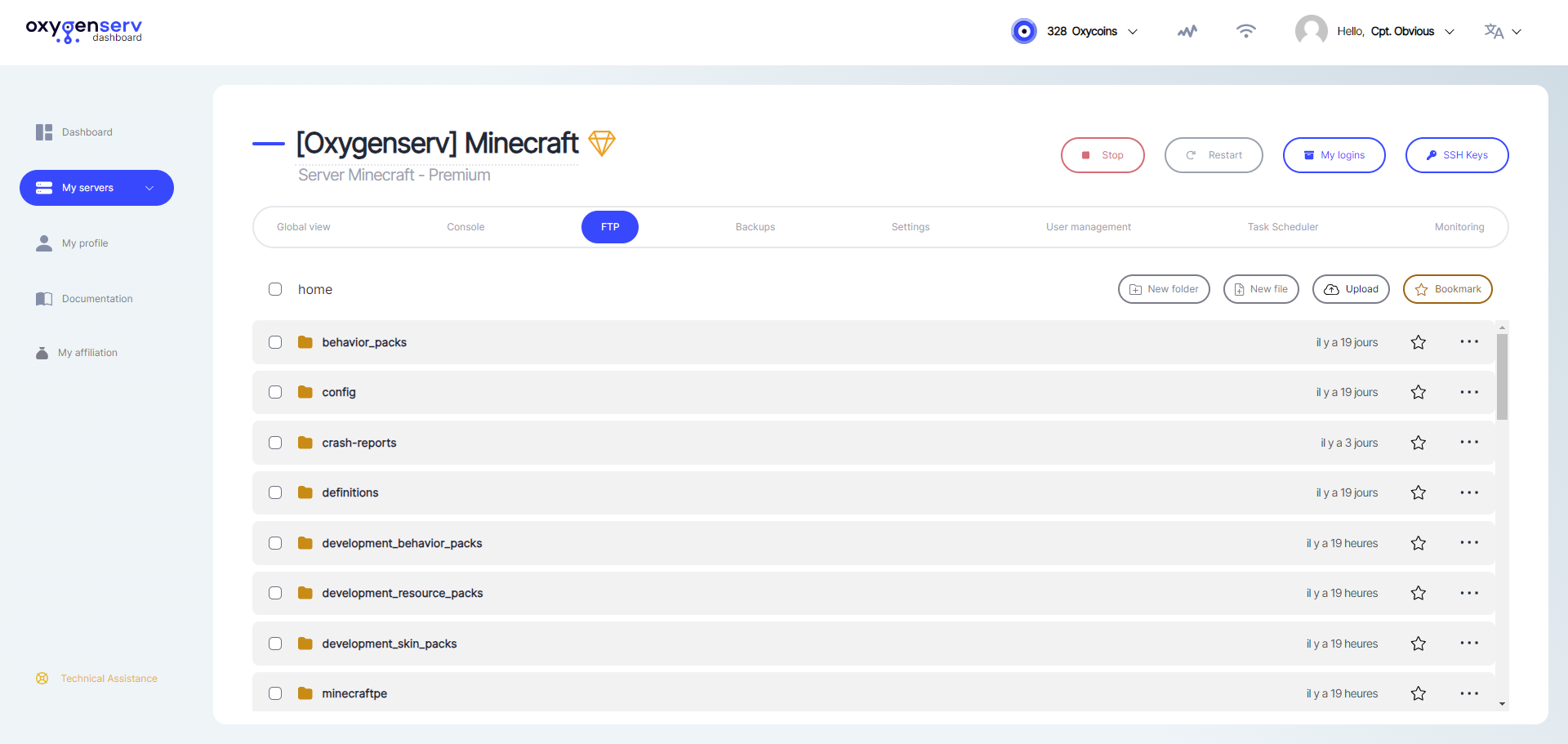
Task: Check the development_behavior_packs checkbox
Action: (275, 543)
